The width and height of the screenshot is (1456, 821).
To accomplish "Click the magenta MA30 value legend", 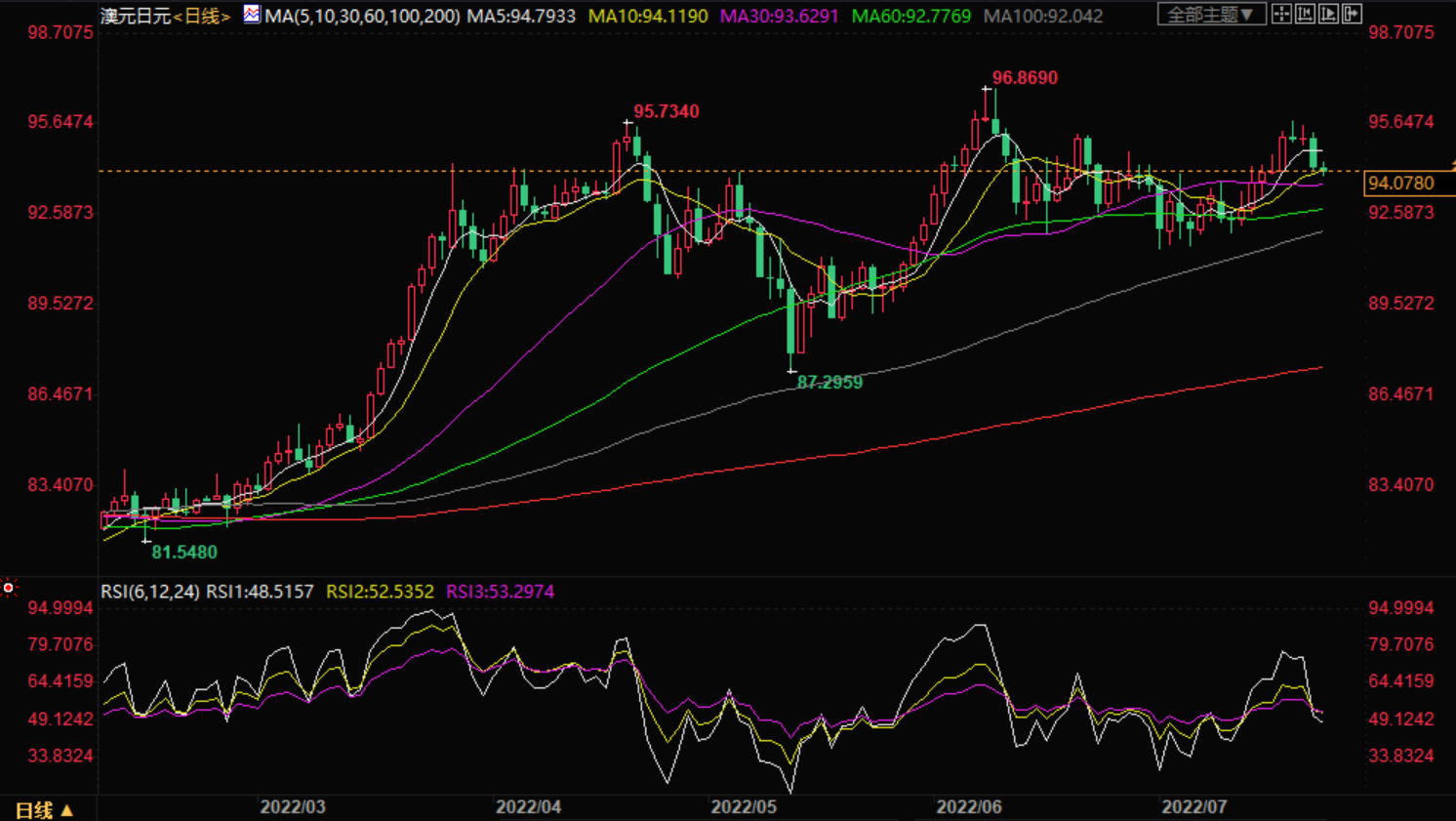I will [779, 17].
